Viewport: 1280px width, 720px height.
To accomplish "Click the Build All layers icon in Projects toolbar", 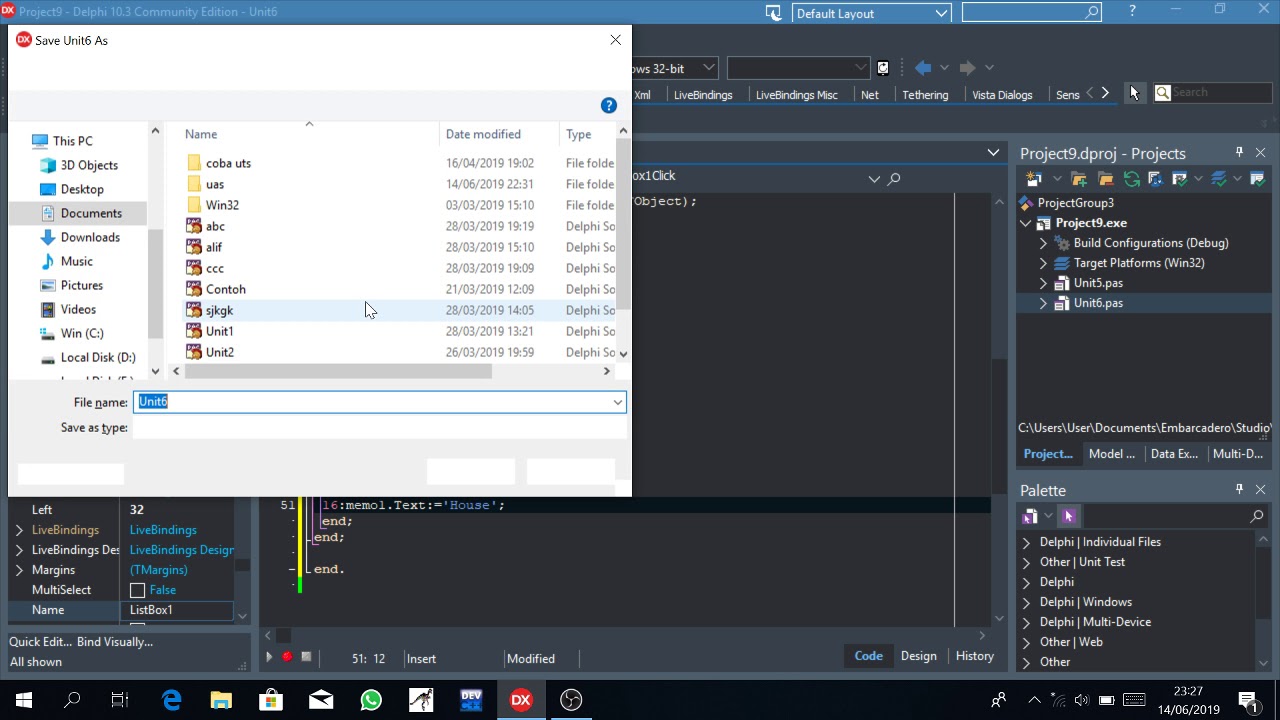I will tap(1219, 179).
